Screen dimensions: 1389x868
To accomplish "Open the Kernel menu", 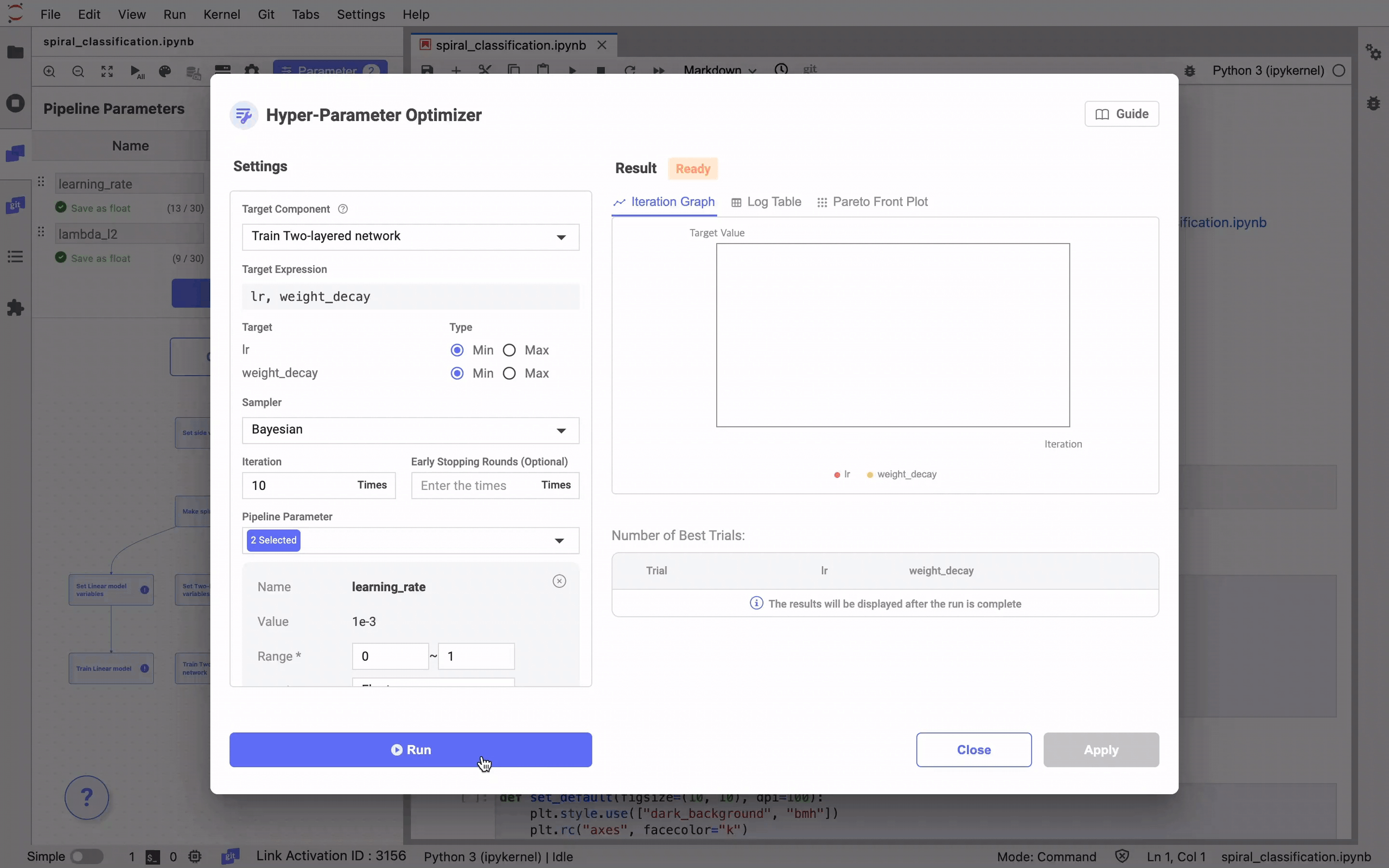I will [x=221, y=14].
